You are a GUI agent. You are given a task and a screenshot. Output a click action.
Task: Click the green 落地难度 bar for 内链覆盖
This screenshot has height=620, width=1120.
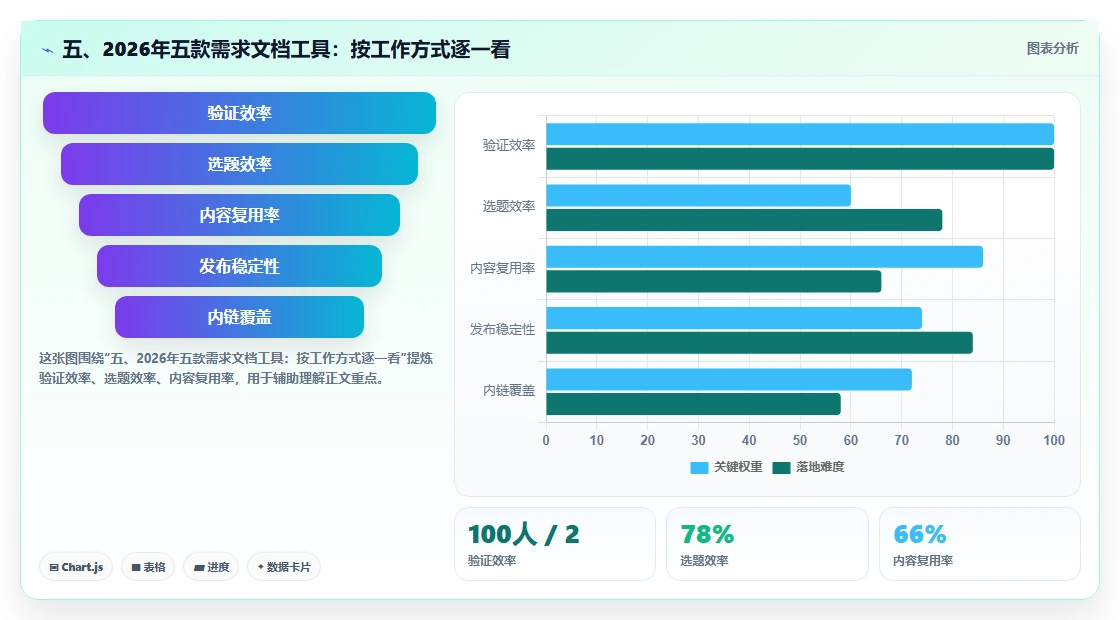click(694, 404)
